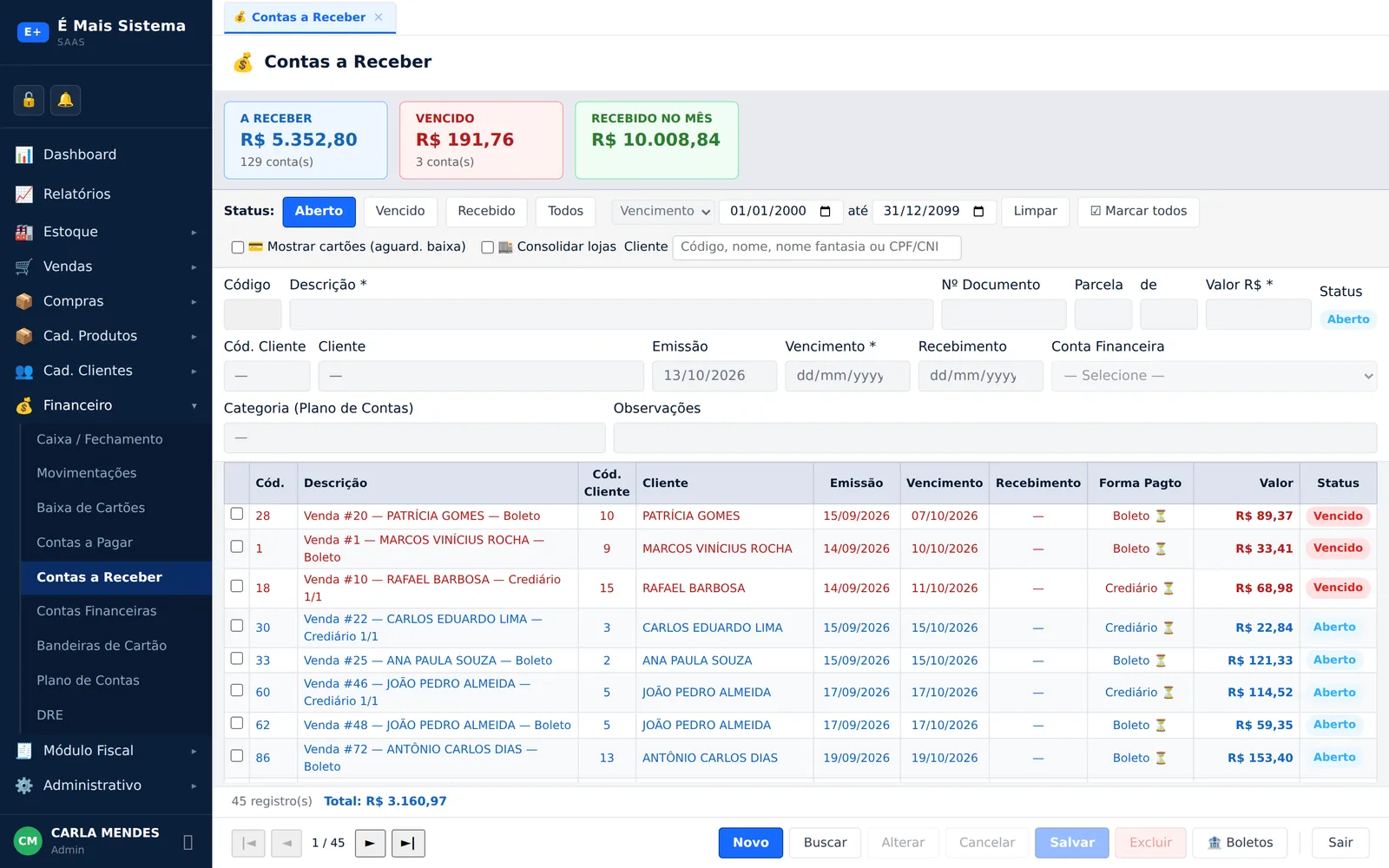Click the Financeiro money bag icon
The height and width of the screenshot is (868, 1389).
pyautogui.click(x=24, y=405)
